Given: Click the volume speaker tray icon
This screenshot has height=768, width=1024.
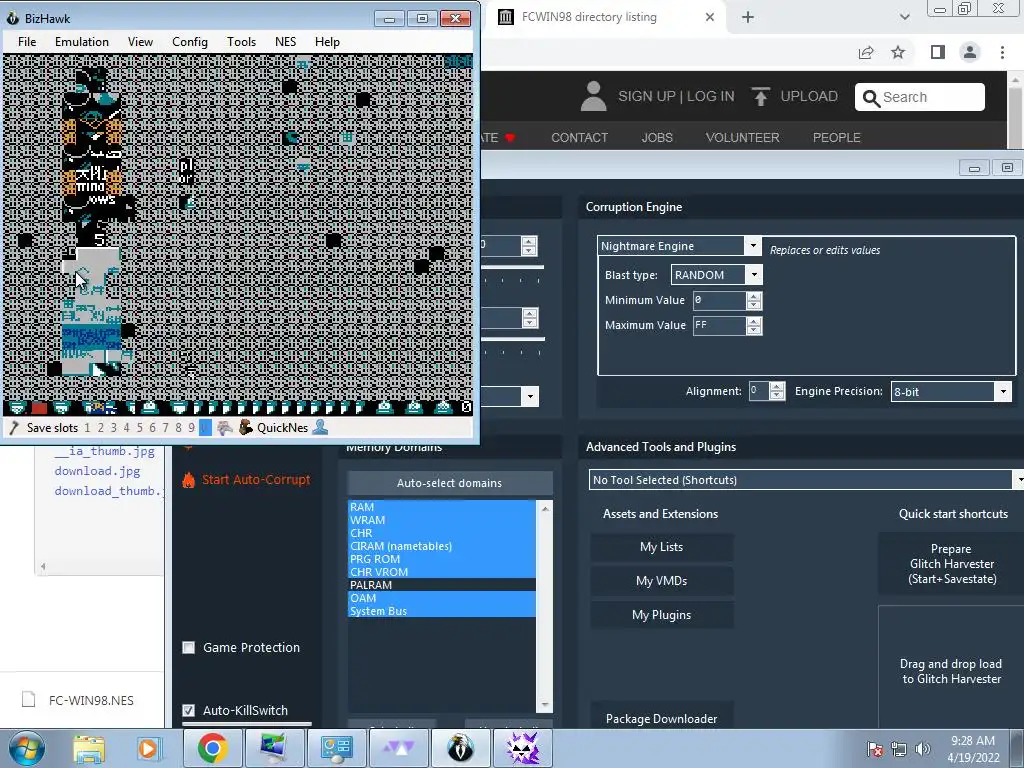Looking at the screenshot, I should [x=923, y=748].
